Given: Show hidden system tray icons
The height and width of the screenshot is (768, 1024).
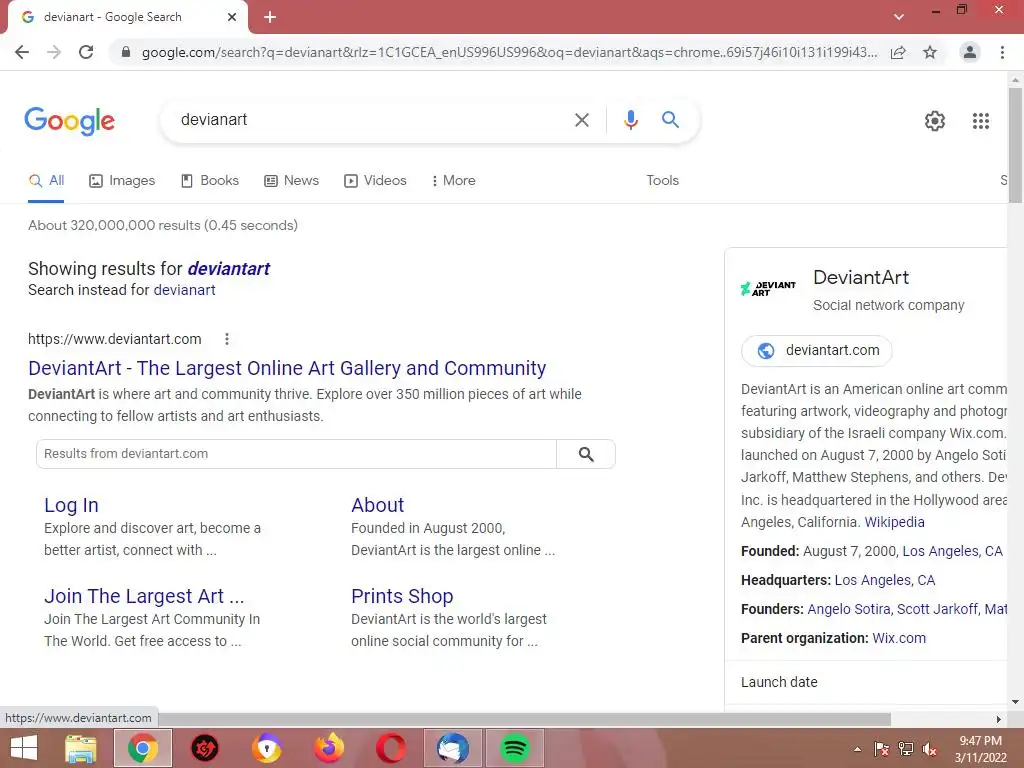Looking at the screenshot, I should 857,749.
